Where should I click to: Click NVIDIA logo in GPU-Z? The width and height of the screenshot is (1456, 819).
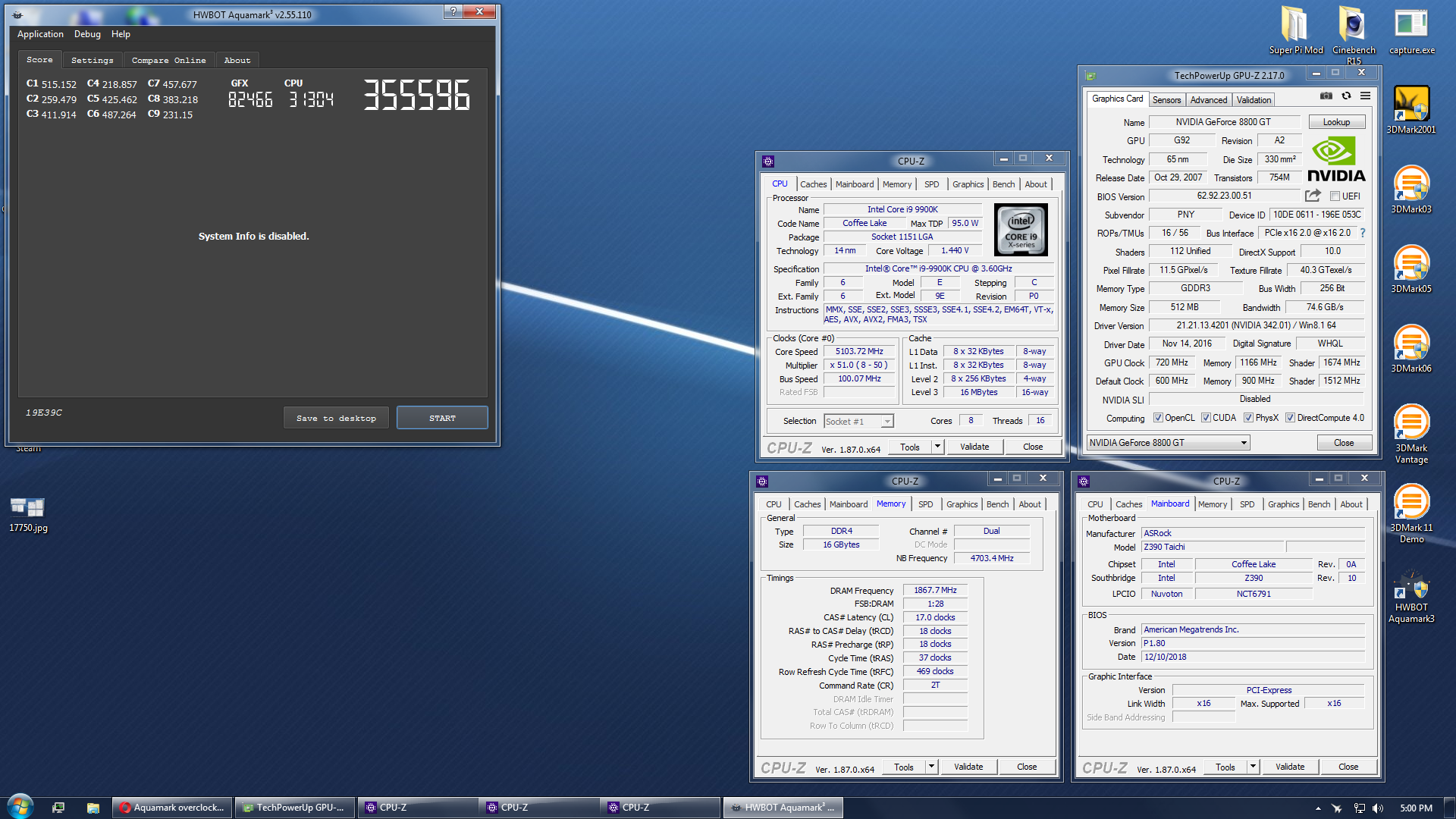coord(1336,159)
